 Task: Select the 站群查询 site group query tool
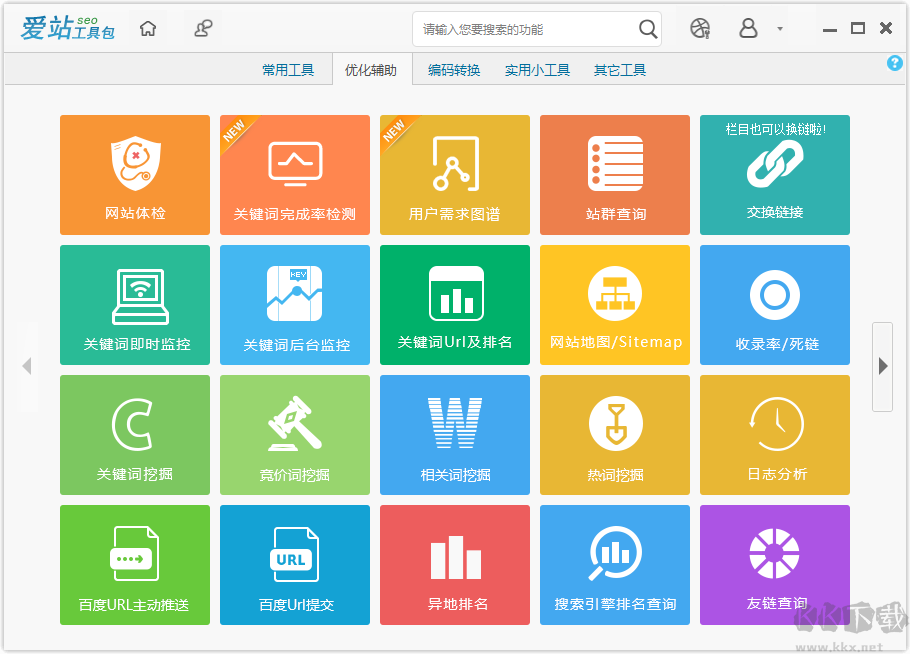[x=614, y=175]
